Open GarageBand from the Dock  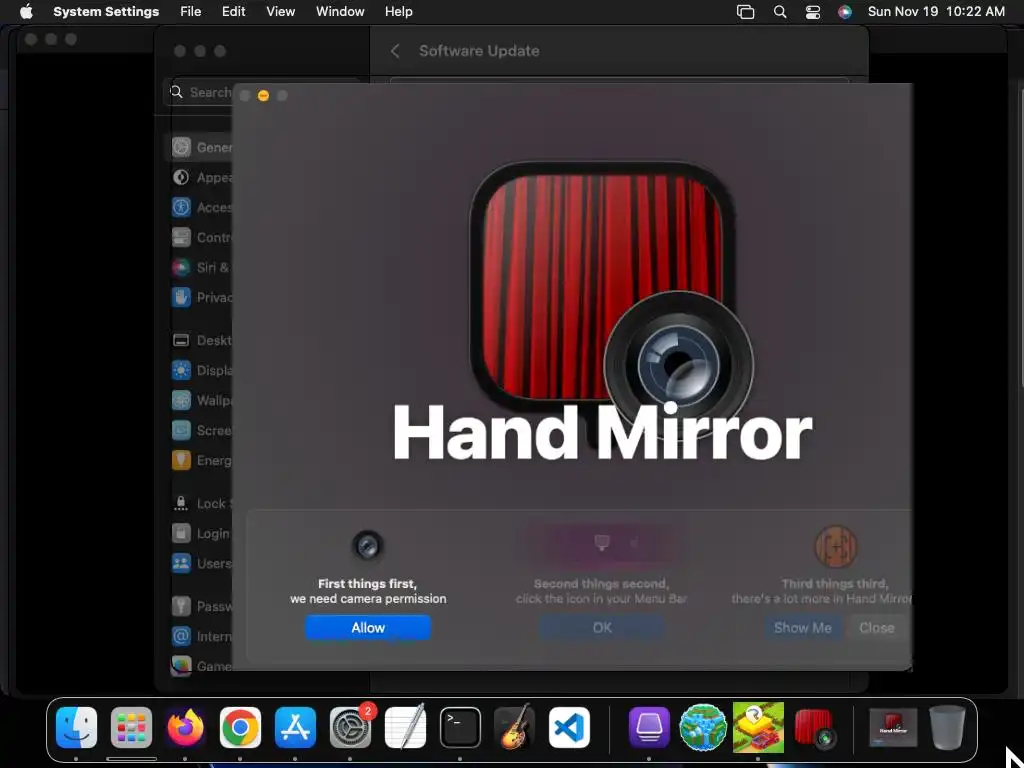click(515, 728)
